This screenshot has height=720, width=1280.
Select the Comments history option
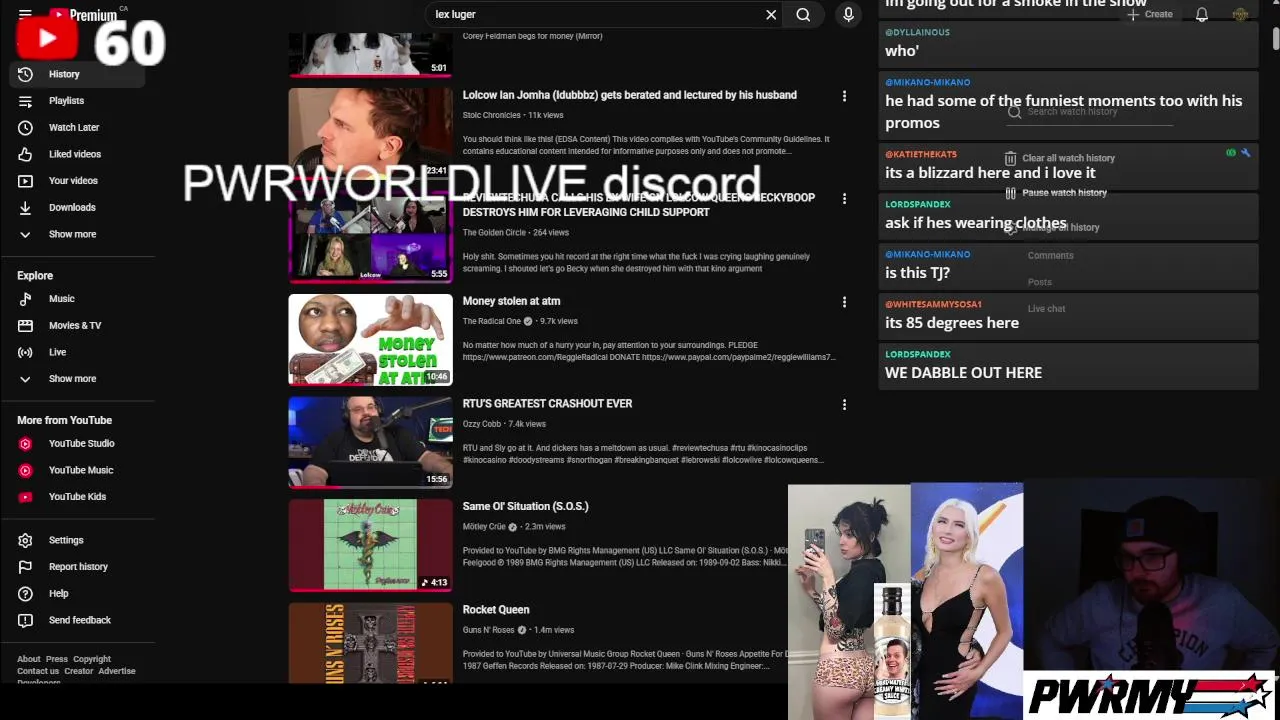coord(1050,256)
